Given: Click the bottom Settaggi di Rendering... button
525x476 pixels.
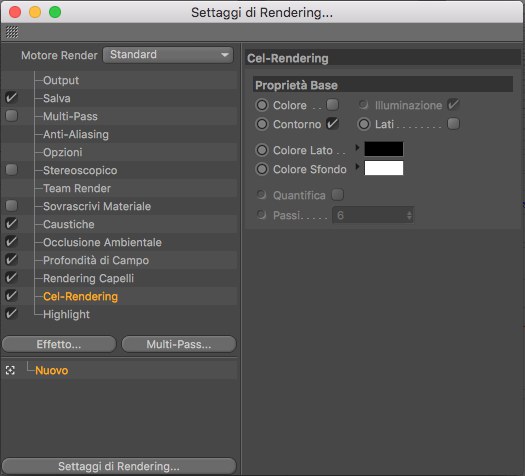Looking at the screenshot, I should click(x=119, y=466).
